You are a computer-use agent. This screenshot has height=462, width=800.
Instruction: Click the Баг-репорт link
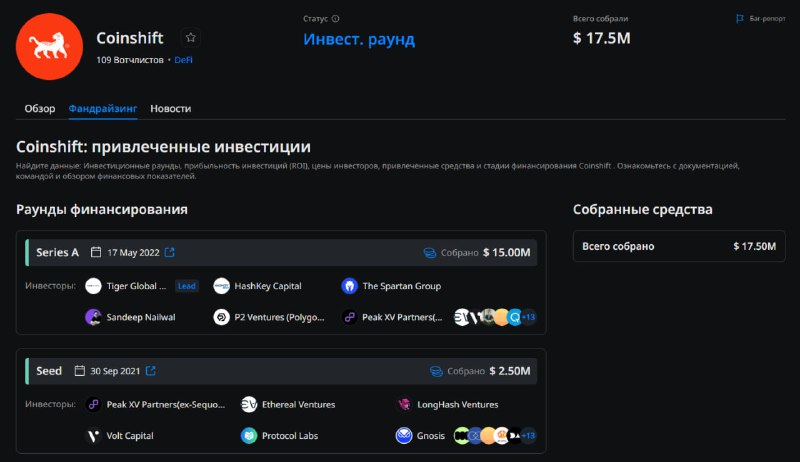[767, 19]
